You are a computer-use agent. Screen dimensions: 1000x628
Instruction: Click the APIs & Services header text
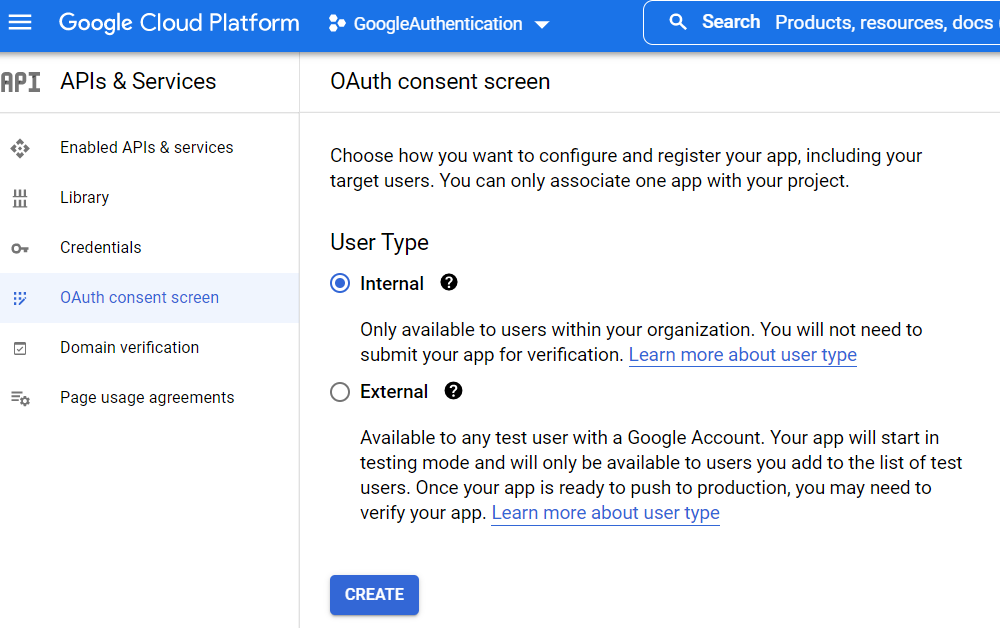[138, 82]
